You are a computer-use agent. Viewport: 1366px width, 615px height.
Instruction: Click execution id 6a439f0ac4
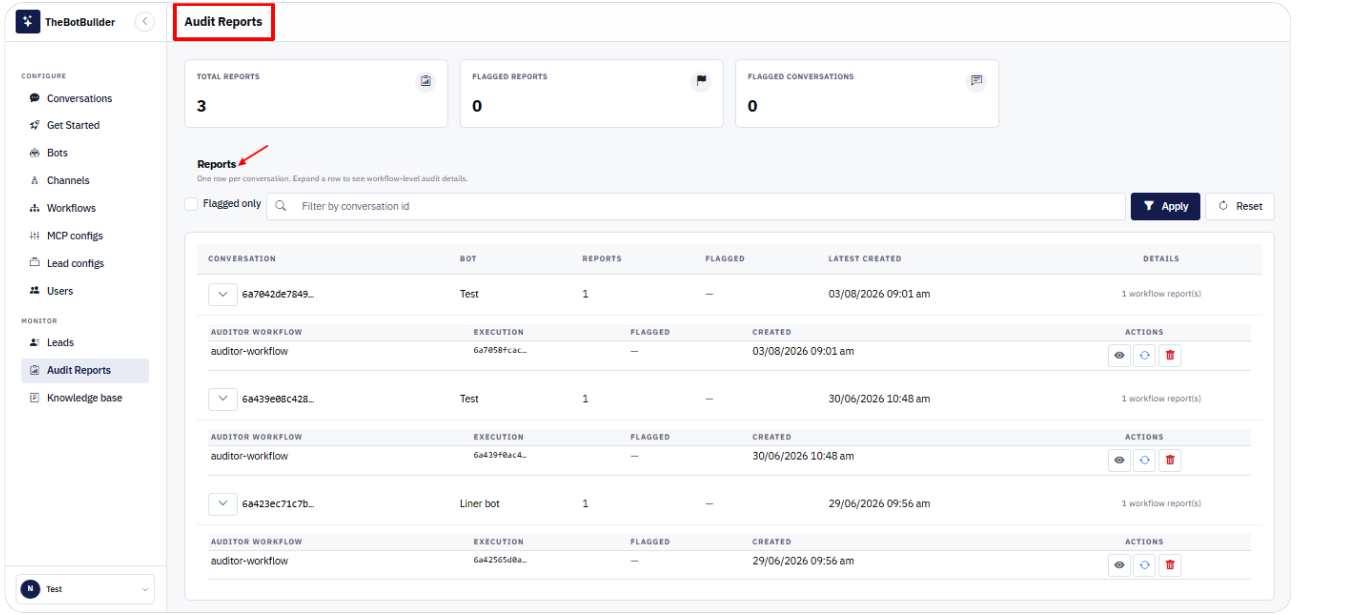pyautogui.click(x=500, y=455)
